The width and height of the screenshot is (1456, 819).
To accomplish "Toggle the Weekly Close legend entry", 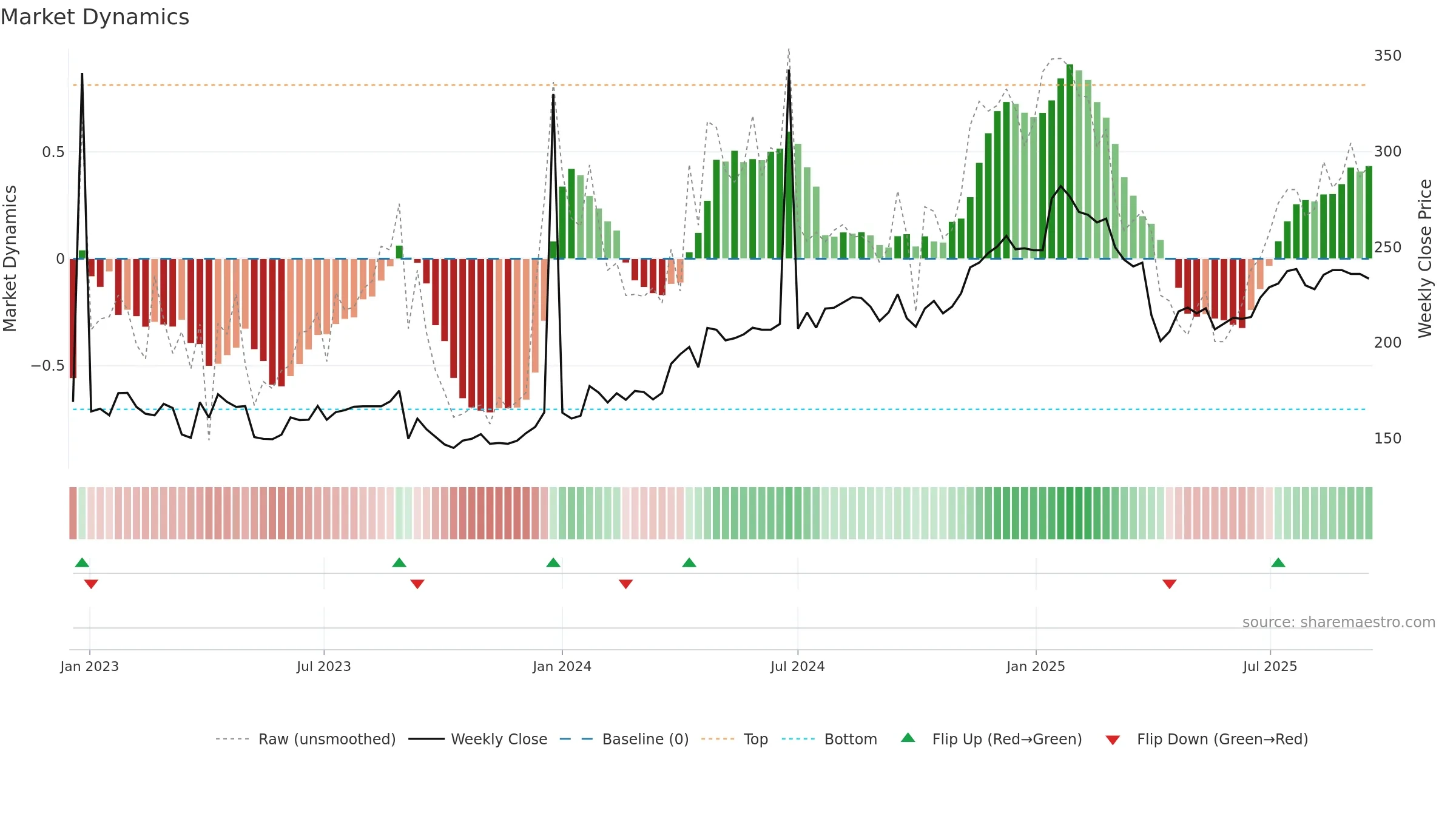I will click(477, 739).
